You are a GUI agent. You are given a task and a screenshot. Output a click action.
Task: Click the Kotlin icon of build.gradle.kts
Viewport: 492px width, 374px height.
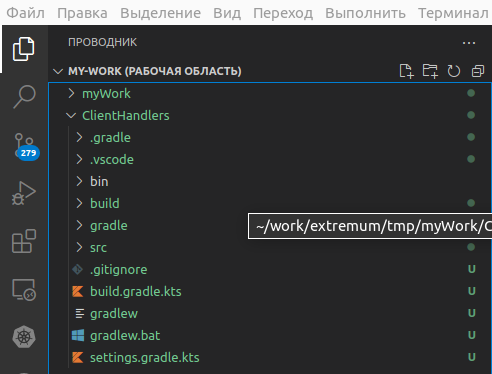[x=78, y=292]
